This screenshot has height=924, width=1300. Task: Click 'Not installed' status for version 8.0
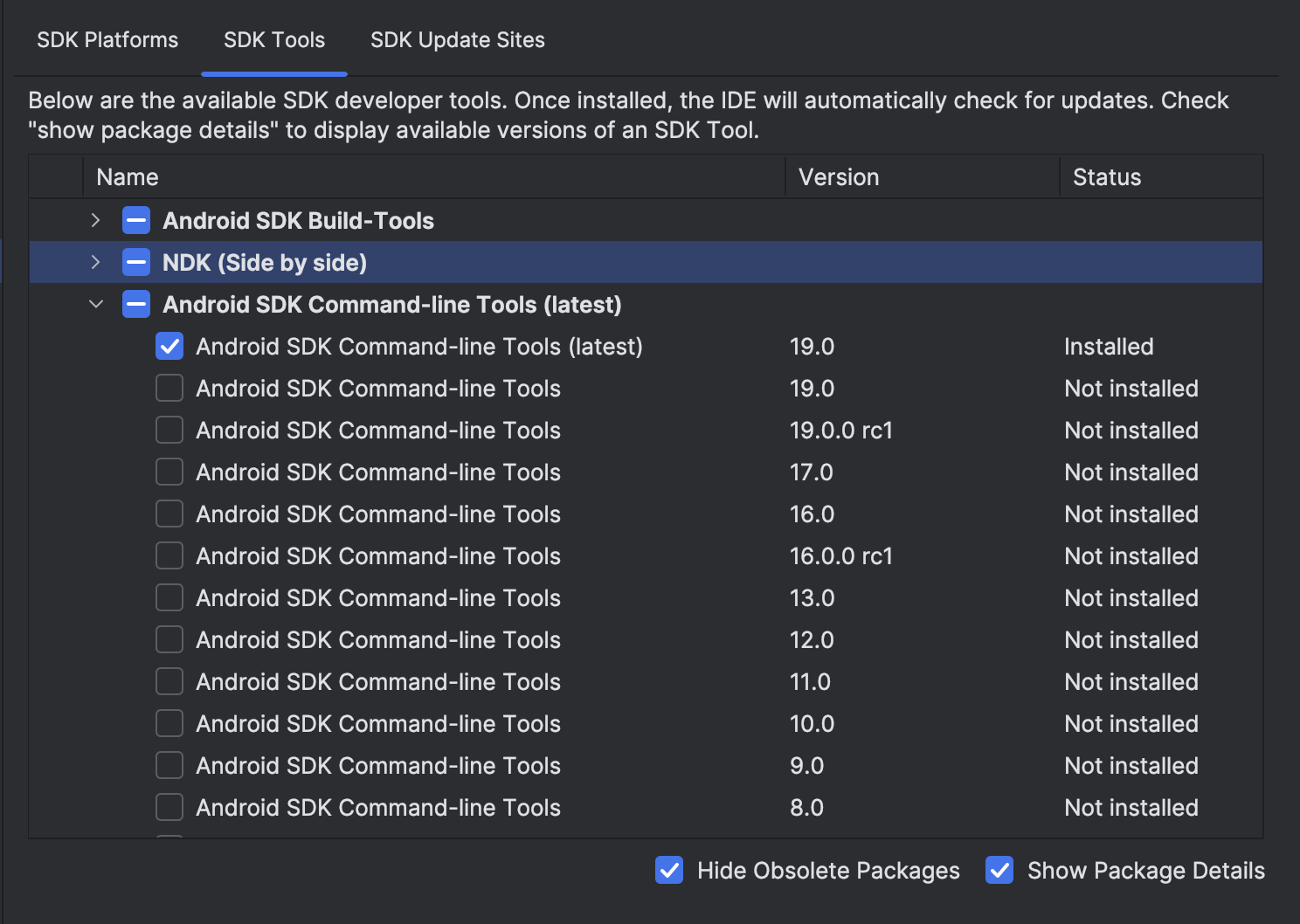click(x=1131, y=808)
